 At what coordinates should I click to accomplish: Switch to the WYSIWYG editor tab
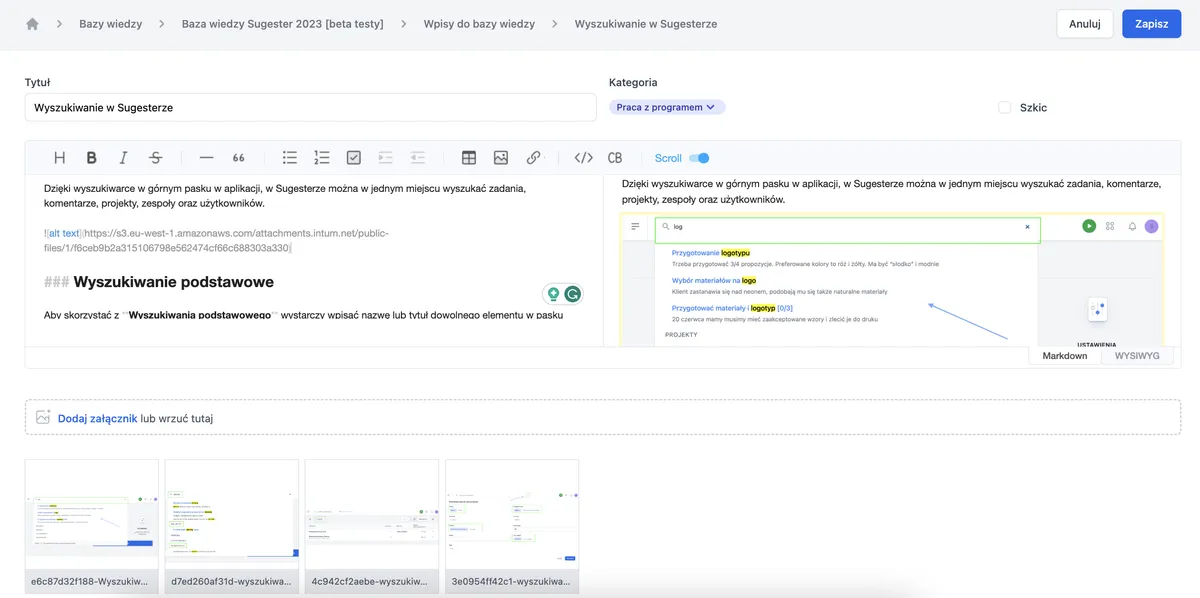tap(1137, 356)
